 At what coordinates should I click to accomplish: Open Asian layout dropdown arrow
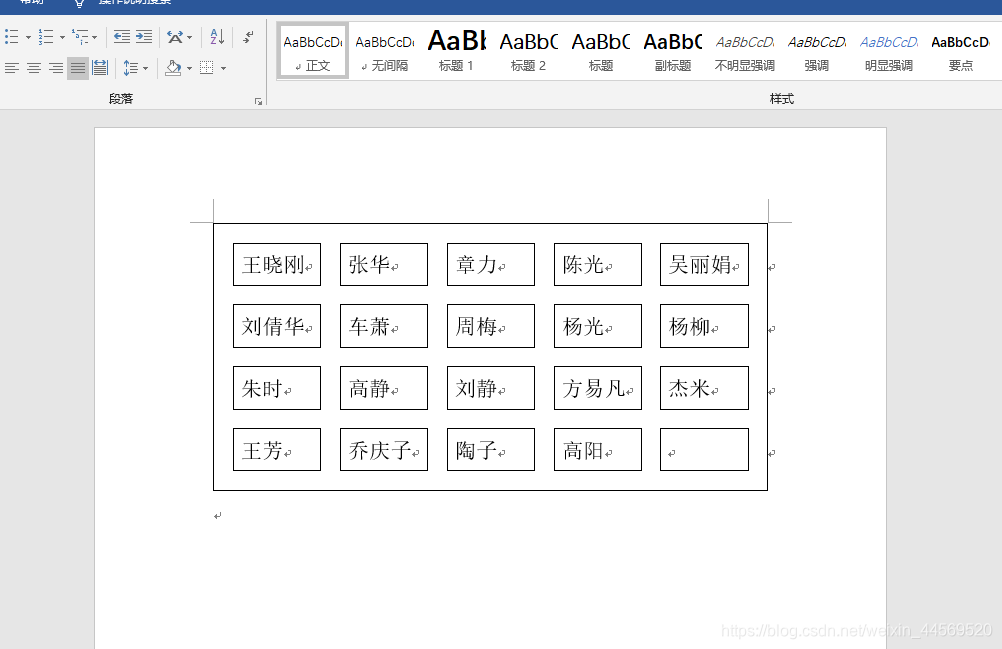[x=189, y=37]
